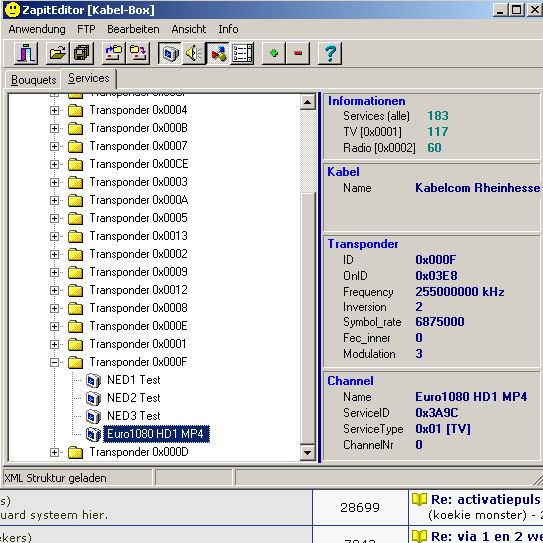Select Transponder 0x0008 in the tree
The width and height of the screenshot is (543, 543).
coord(139,308)
